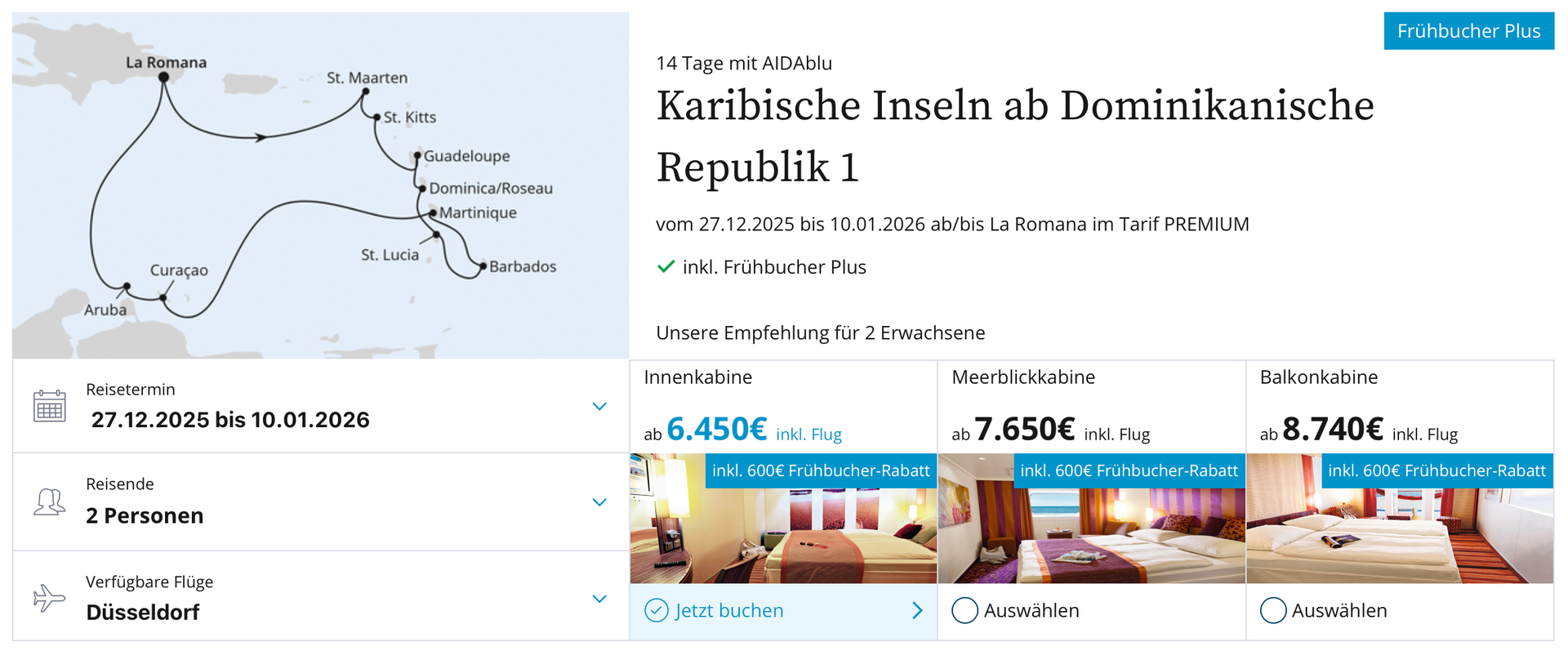Open the Reisende dropdown chevron

[x=599, y=502]
